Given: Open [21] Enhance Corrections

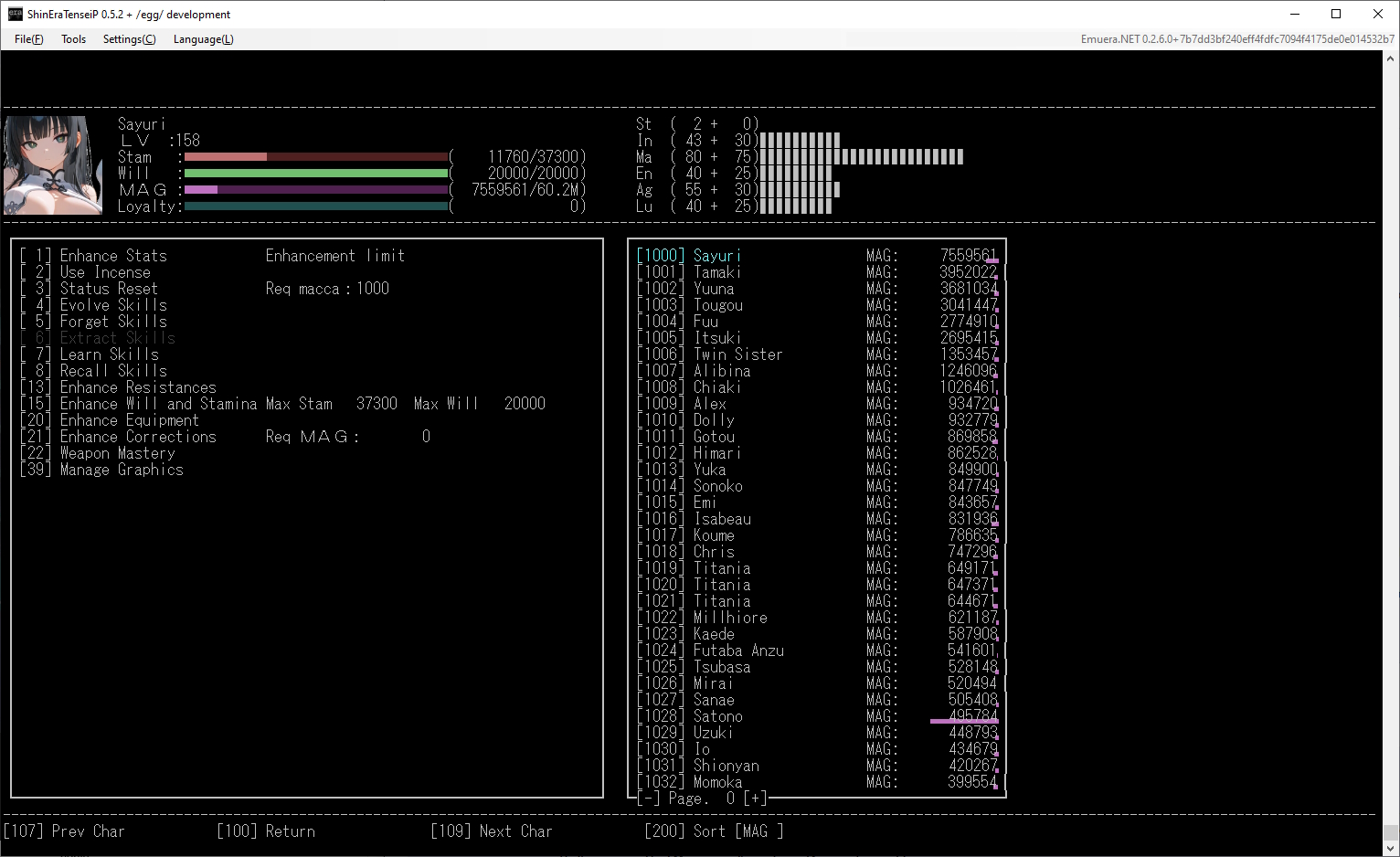Looking at the screenshot, I should (118, 437).
